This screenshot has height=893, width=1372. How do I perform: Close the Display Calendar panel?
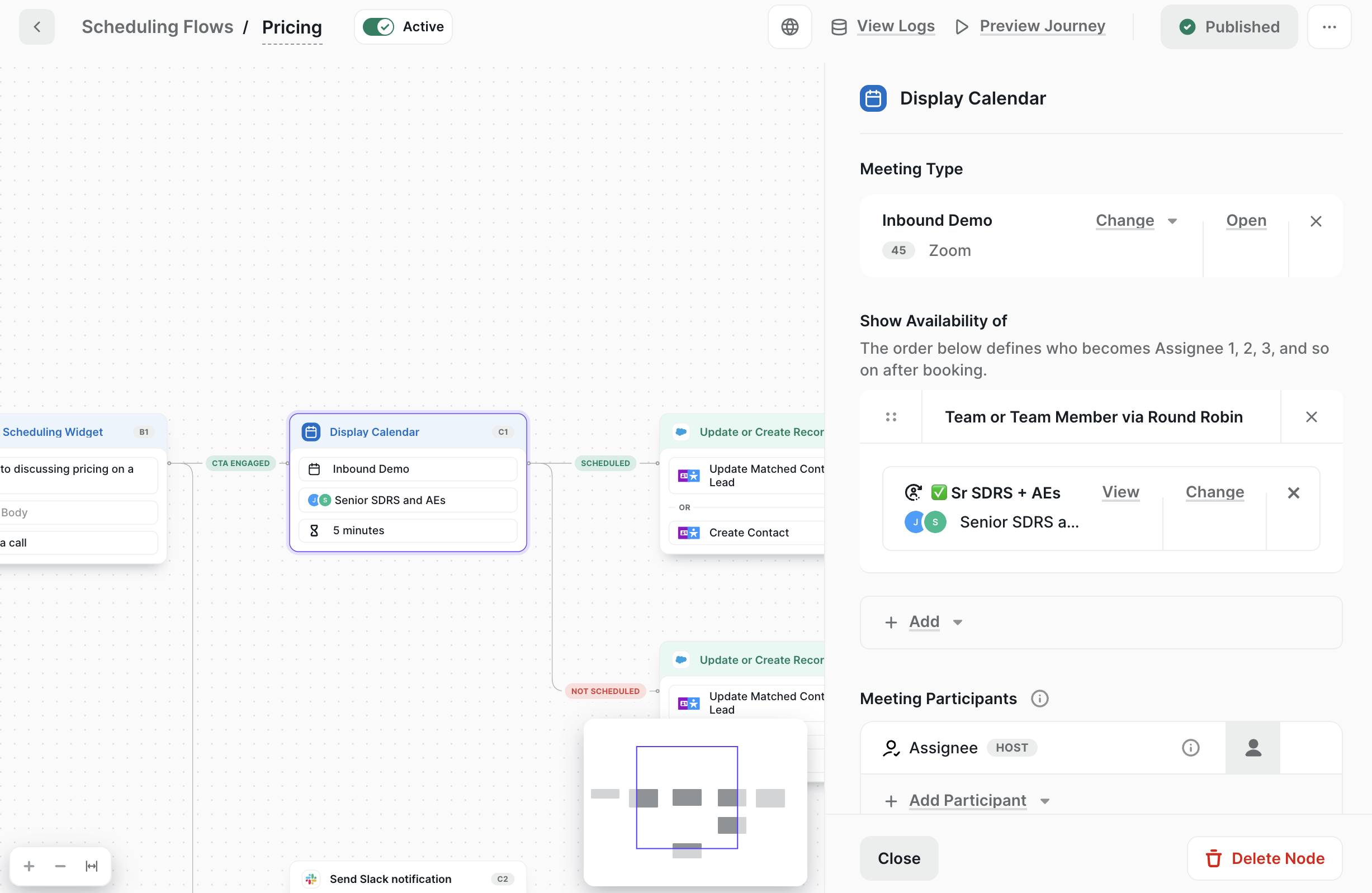898,859
